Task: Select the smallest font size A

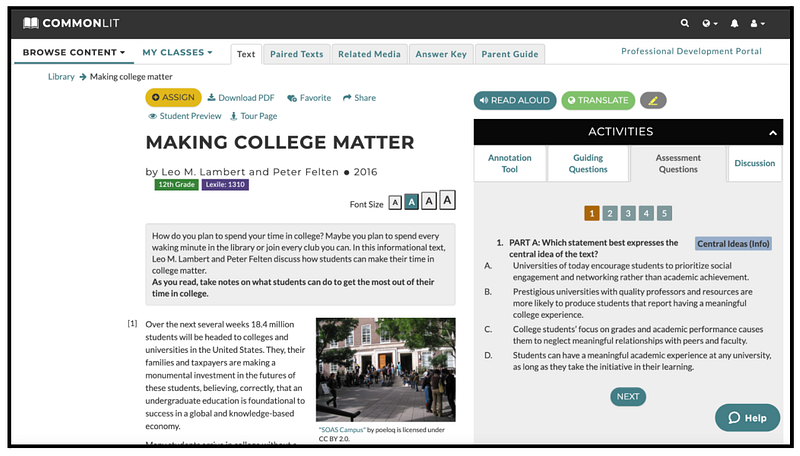Action: [395, 203]
